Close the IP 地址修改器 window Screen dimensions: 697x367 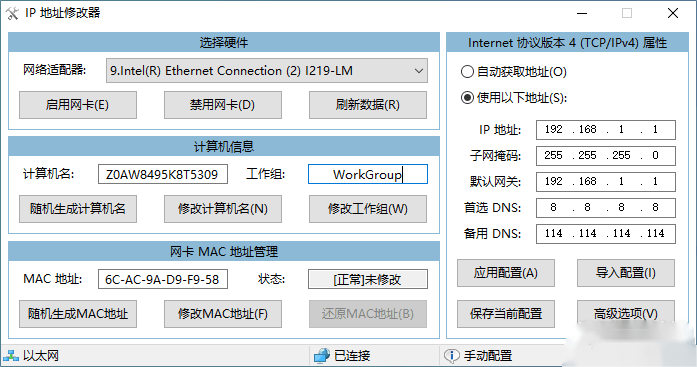[x=673, y=13]
